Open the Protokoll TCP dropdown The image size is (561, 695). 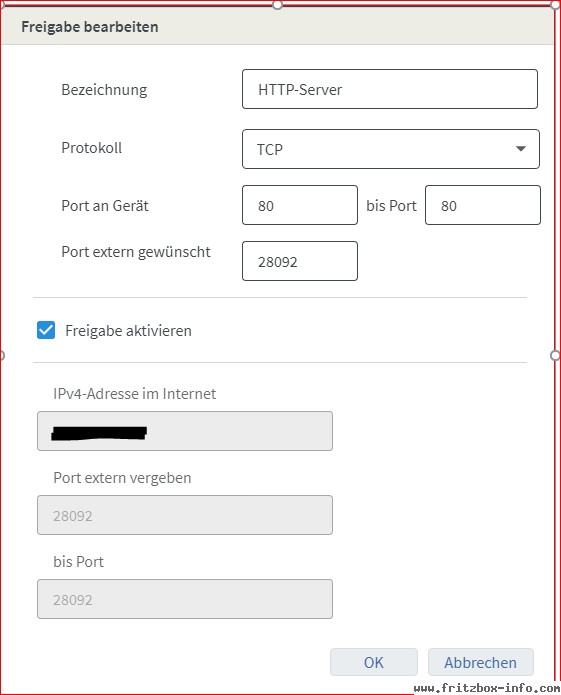pyautogui.click(x=391, y=149)
